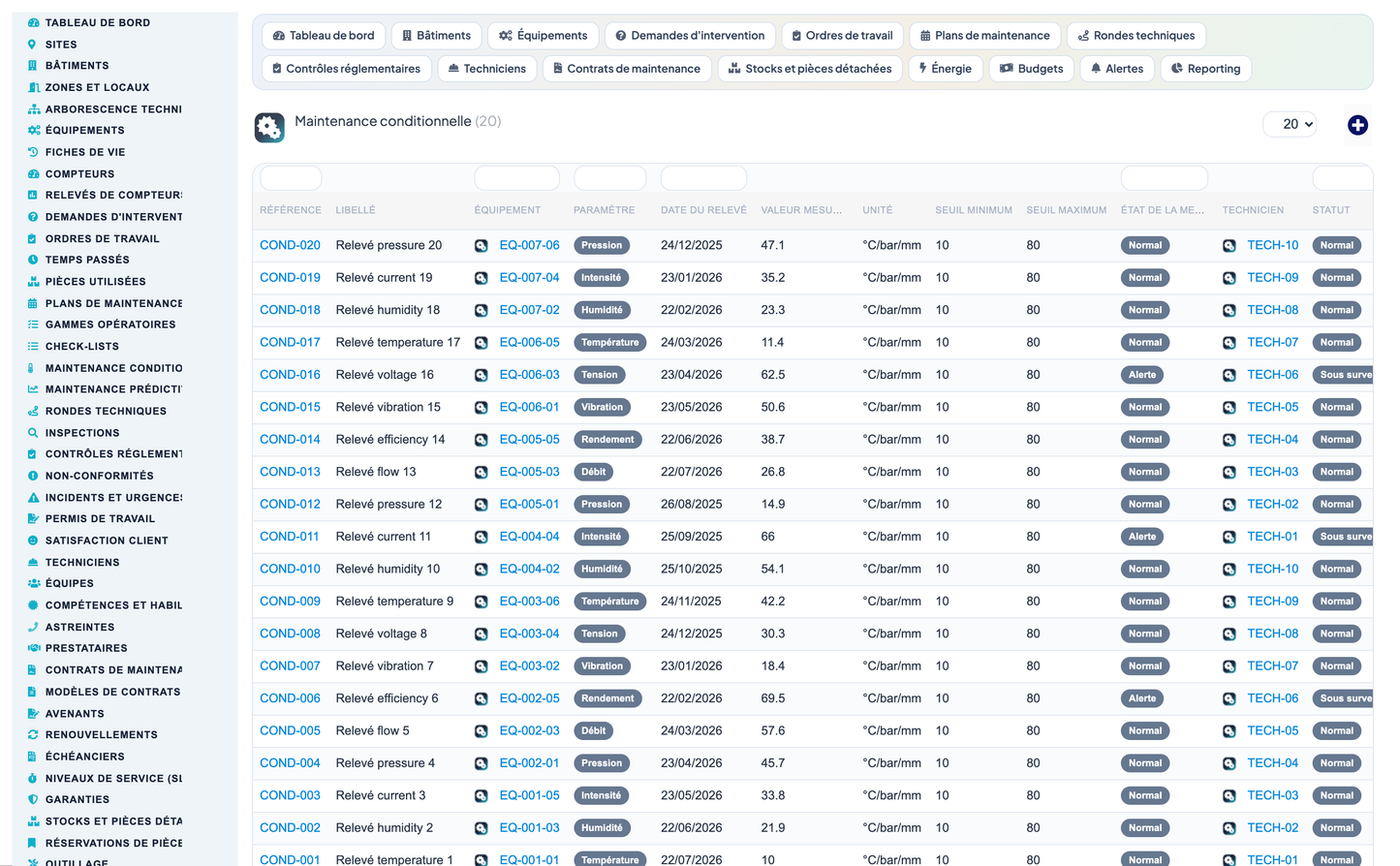Click the État de la mesure filter field

pos(1164,178)
